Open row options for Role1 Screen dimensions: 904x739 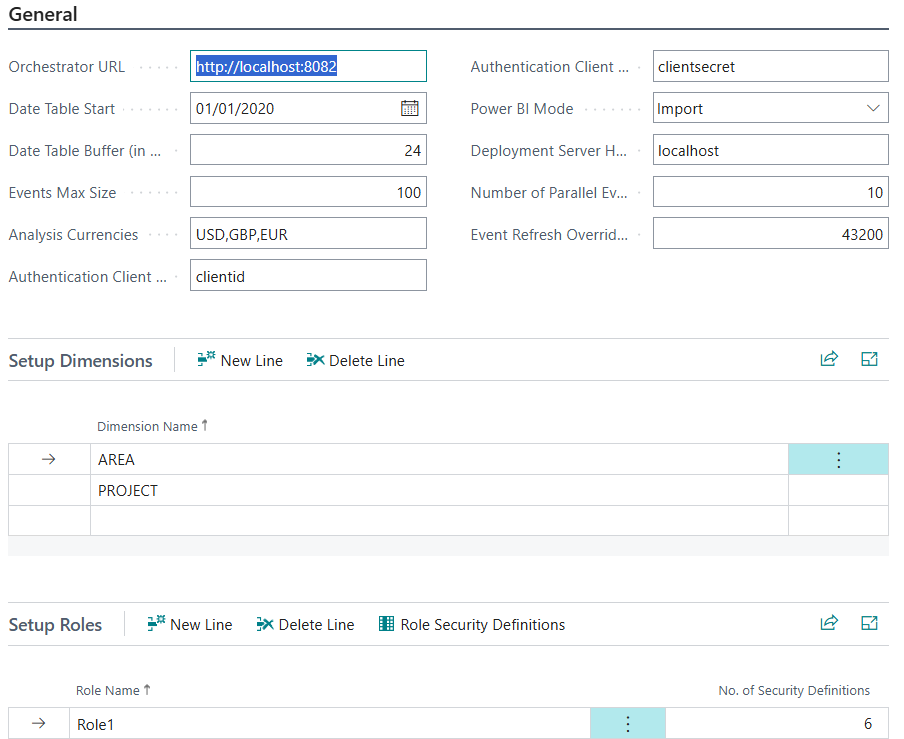[628, 723]
